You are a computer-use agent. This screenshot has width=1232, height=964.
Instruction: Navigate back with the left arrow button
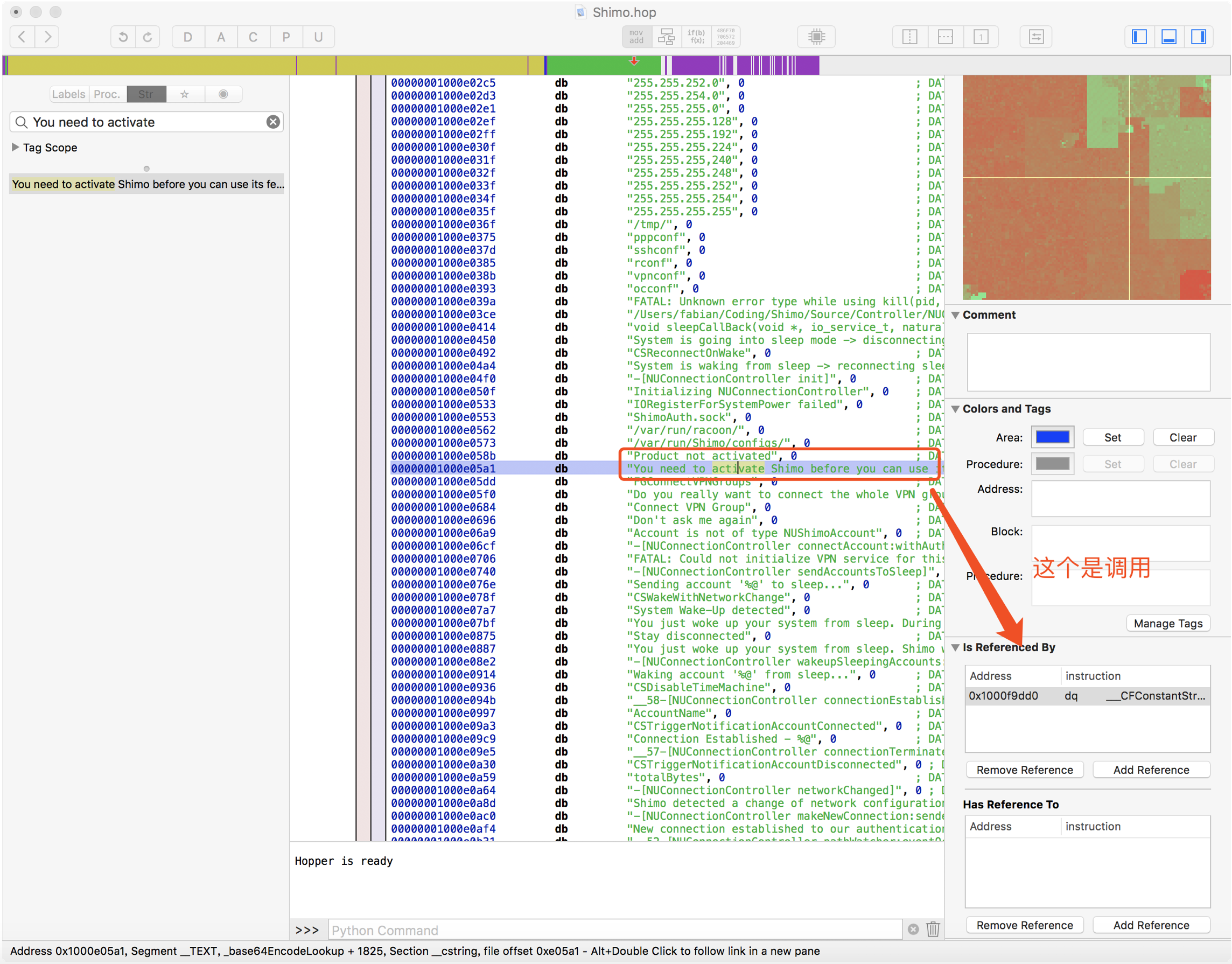pyautogui.click(x=22, y=37)
